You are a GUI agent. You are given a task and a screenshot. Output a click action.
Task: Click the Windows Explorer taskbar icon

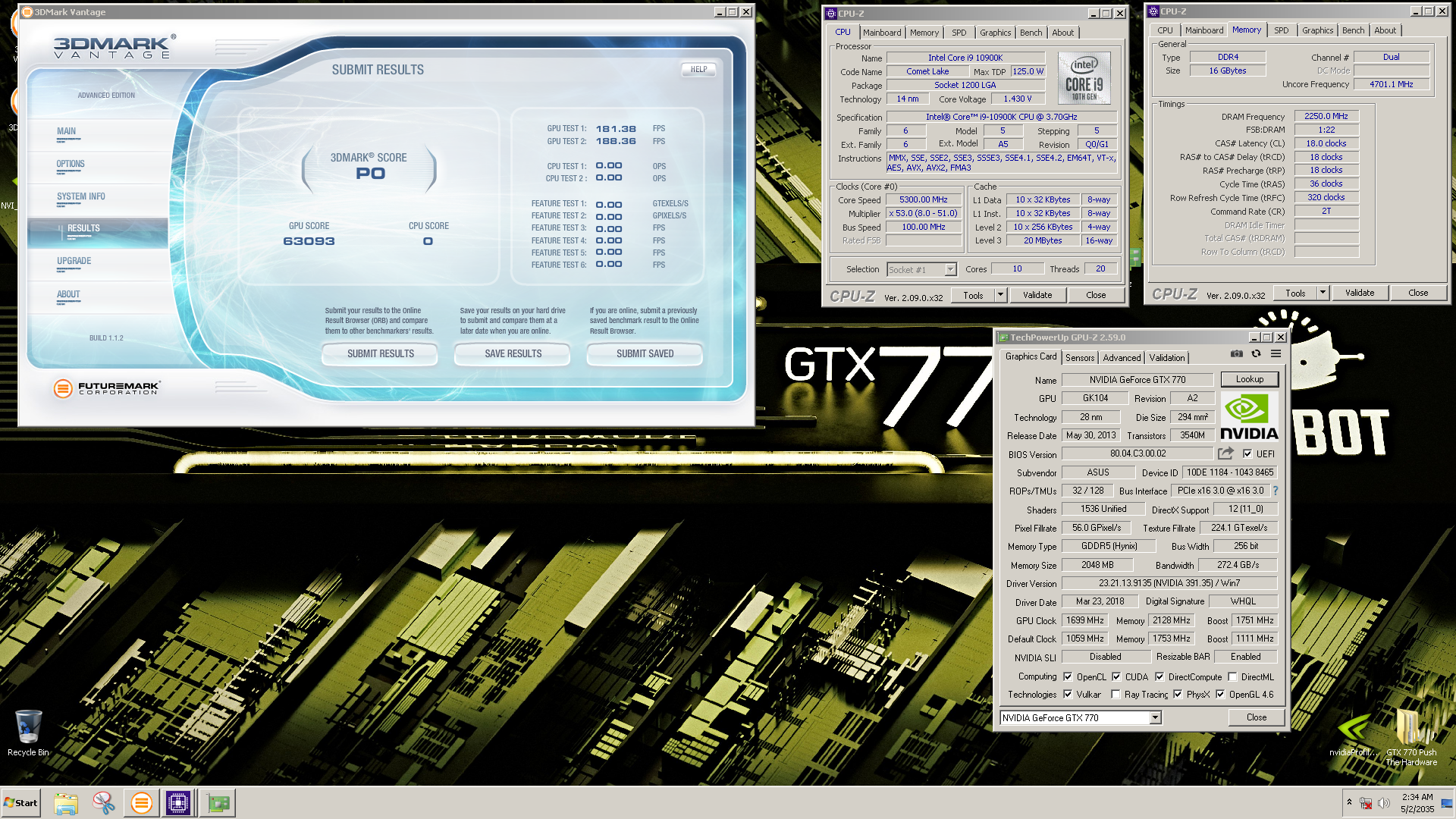66,803
